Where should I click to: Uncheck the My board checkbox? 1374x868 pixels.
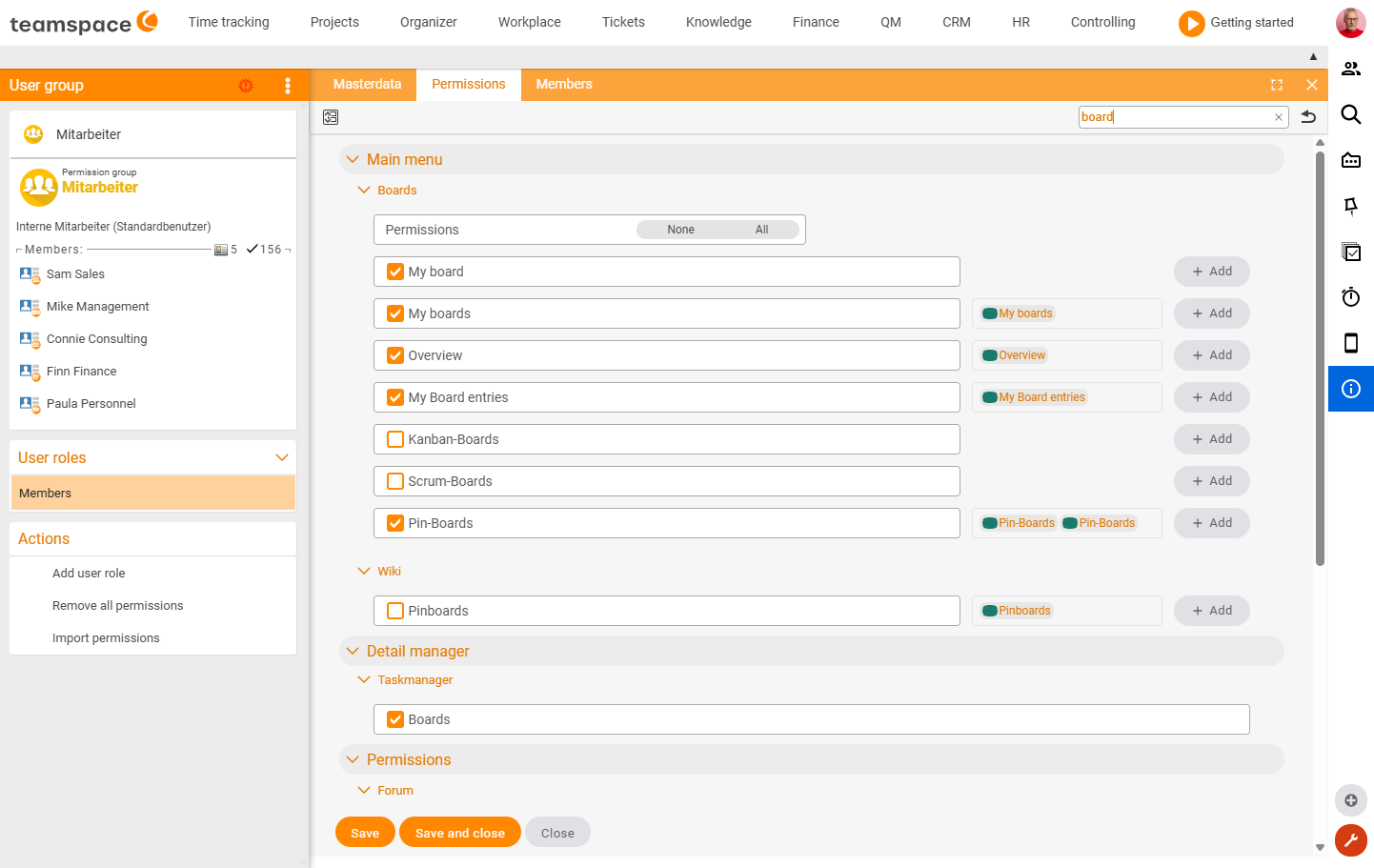395,272
